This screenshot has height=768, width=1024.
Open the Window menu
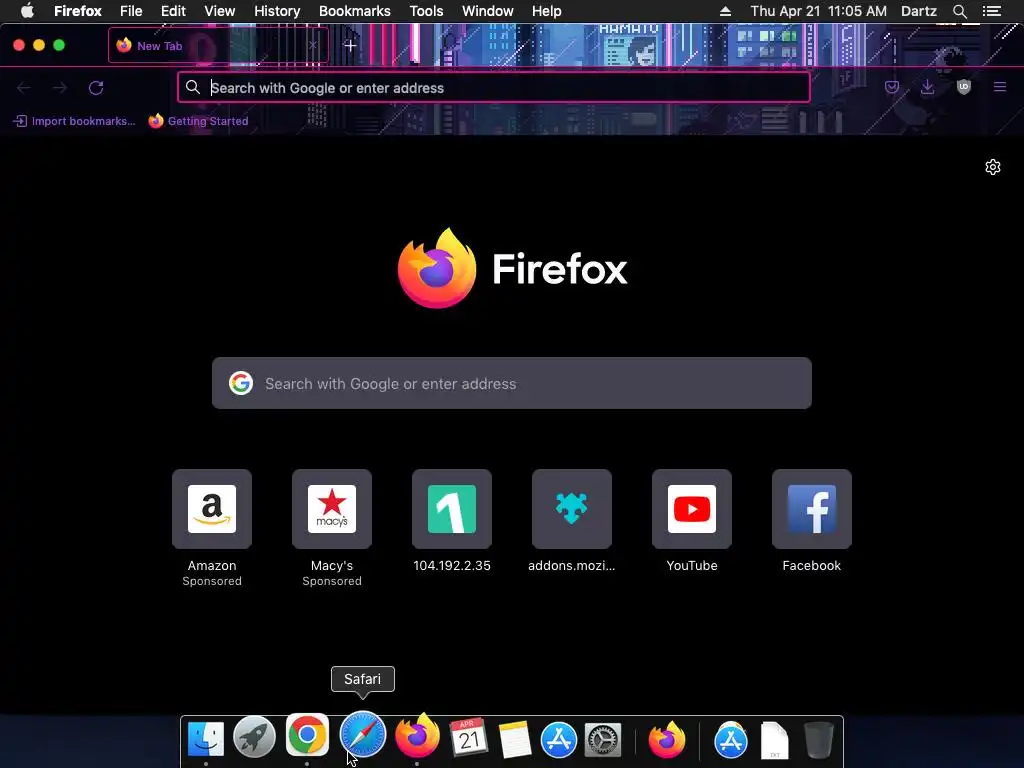coord(488,11)
